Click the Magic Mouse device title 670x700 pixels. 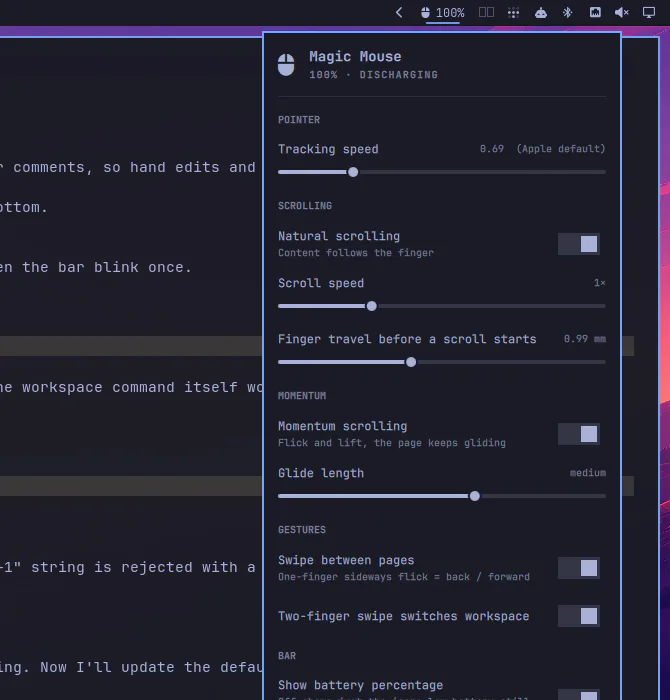(355, 57)
